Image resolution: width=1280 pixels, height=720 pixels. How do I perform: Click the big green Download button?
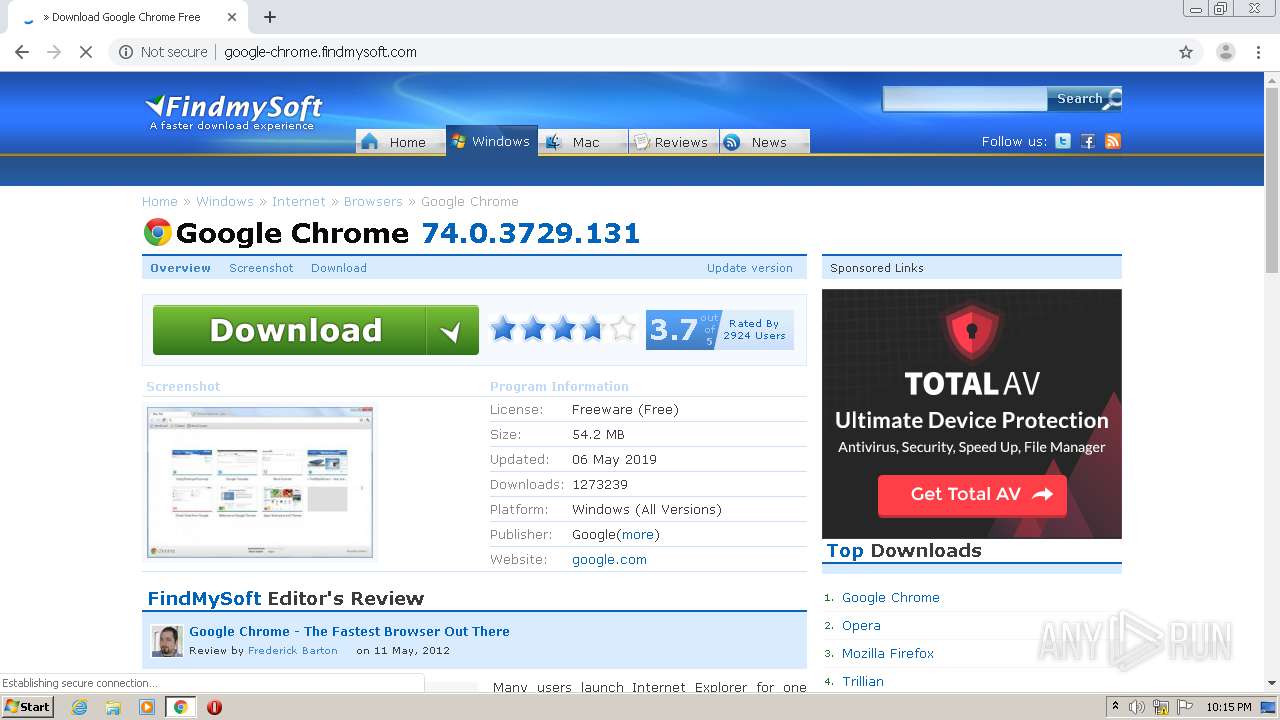click(x=315, y=330)
